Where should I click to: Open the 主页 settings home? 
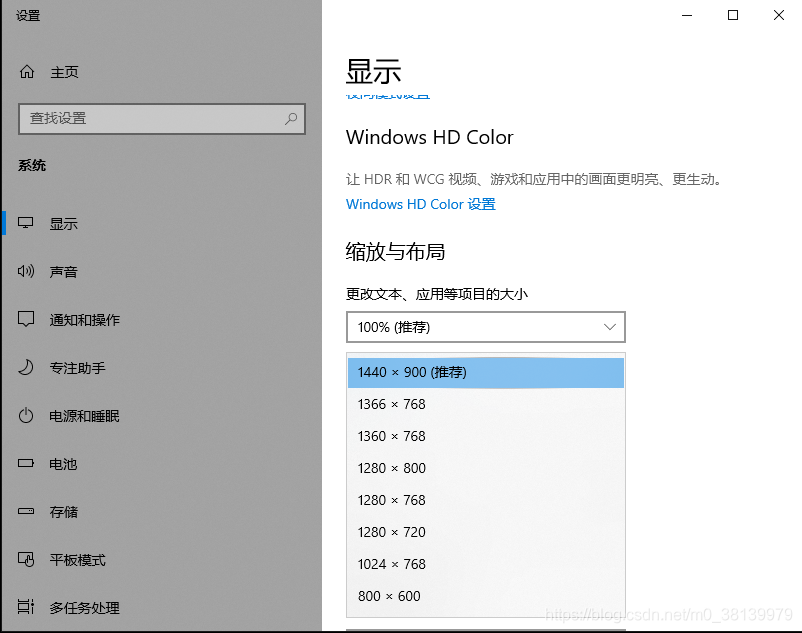point(64,72)
